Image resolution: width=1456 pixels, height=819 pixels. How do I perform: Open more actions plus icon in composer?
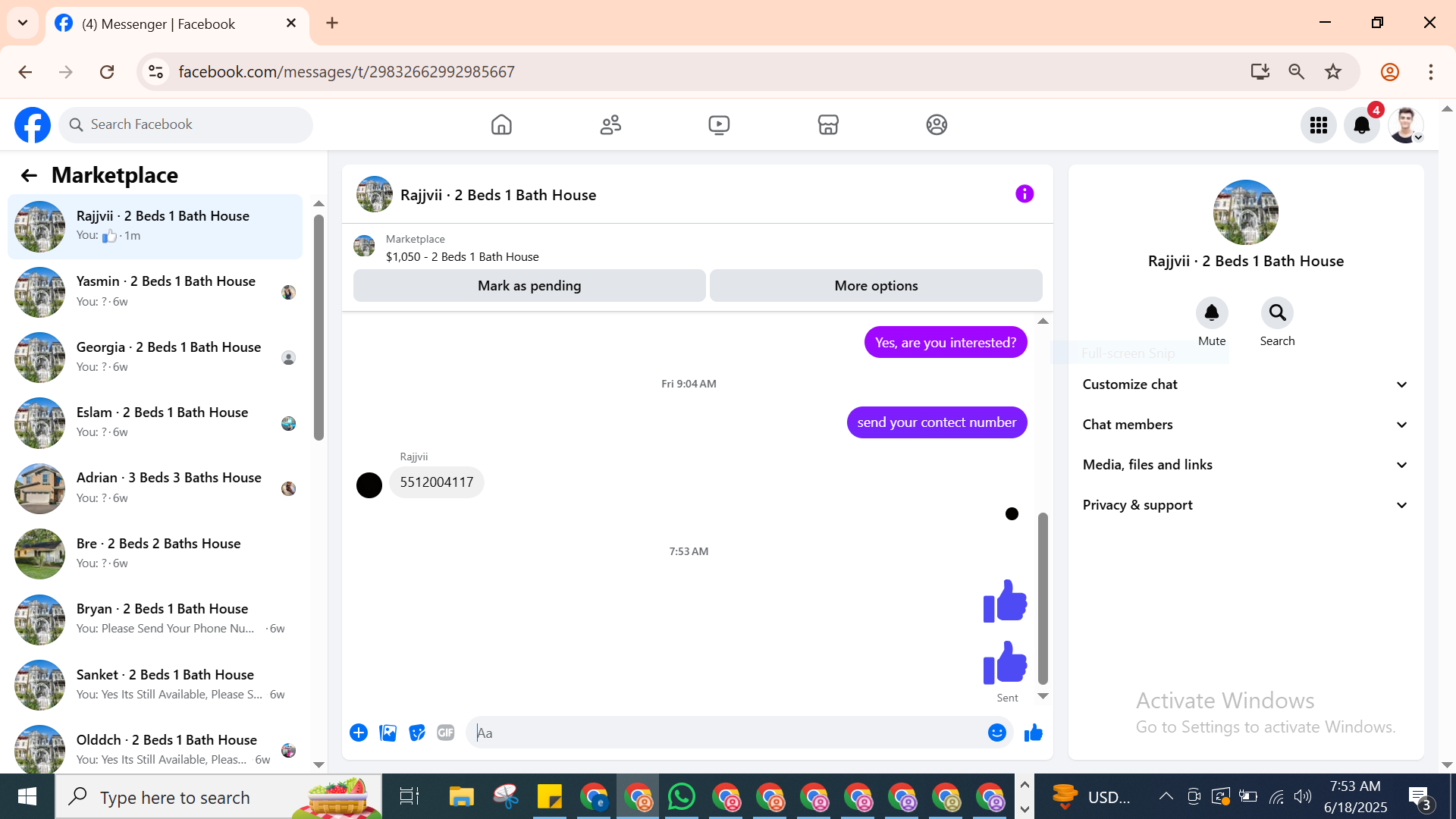[359, 733]
